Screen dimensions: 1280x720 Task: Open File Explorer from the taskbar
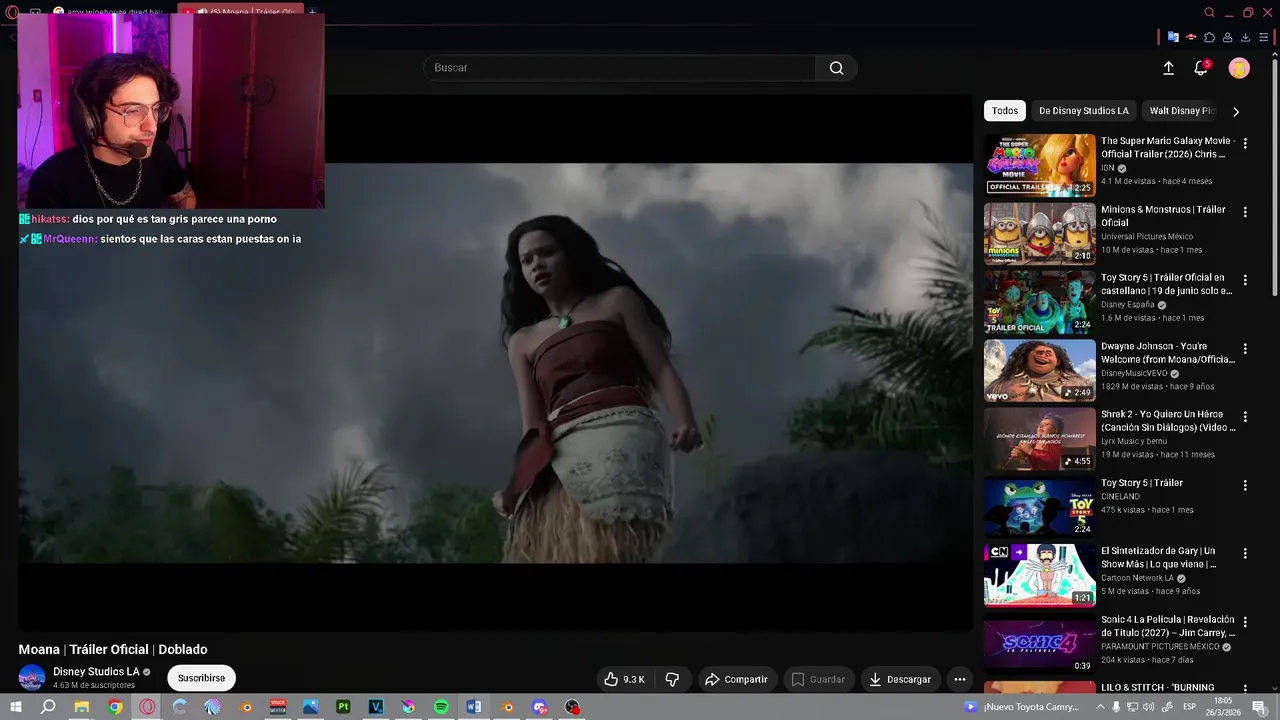(x=82, y=707)
